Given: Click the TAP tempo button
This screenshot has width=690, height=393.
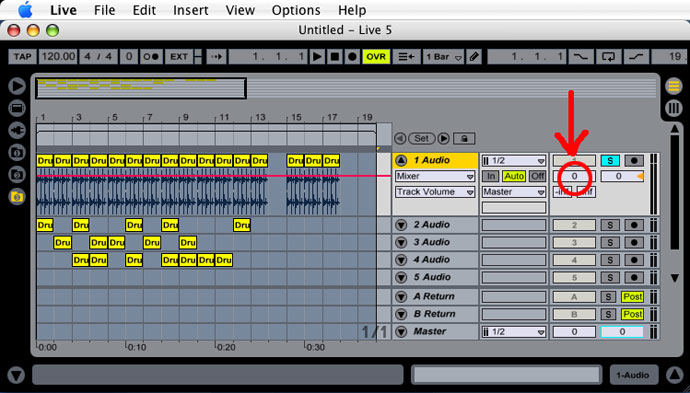Looking at the screenshot, I should pyautogui.click(x=22, y=57).
